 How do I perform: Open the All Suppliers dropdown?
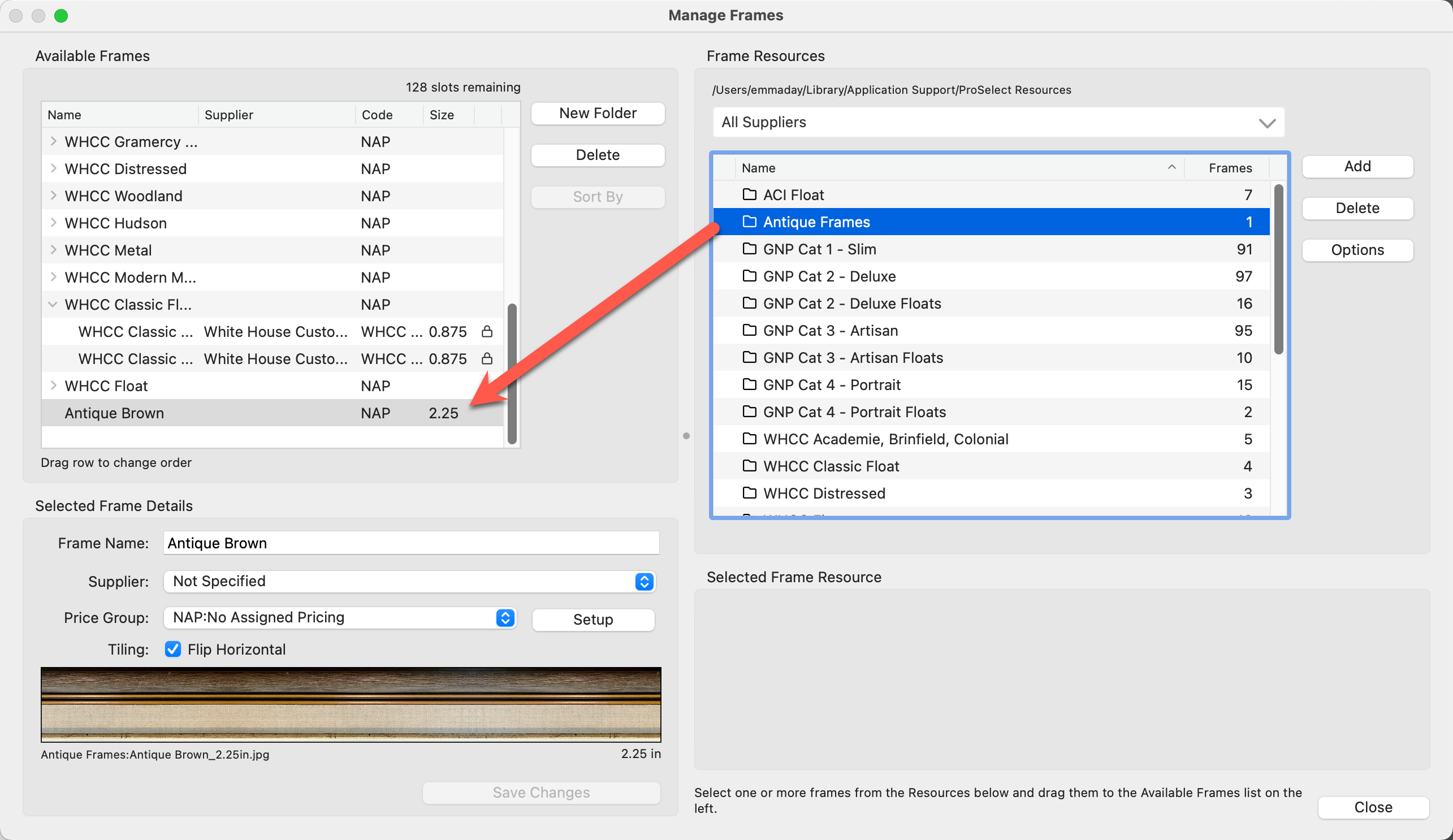pyautogui.click(x=997, y=122)
